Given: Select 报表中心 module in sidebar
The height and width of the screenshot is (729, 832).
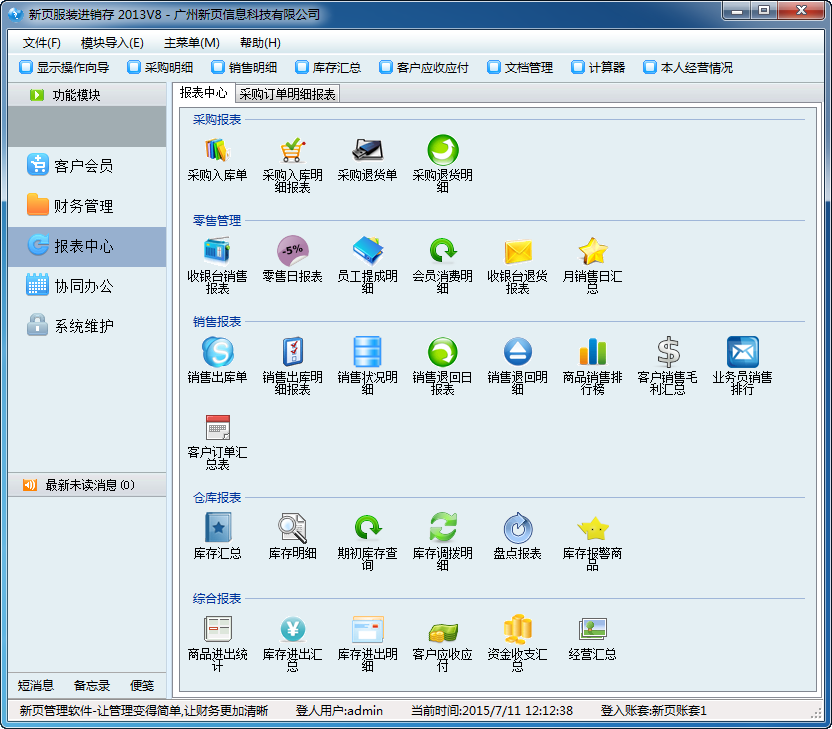Looking at the screenshot, I should tap(87, 246).
